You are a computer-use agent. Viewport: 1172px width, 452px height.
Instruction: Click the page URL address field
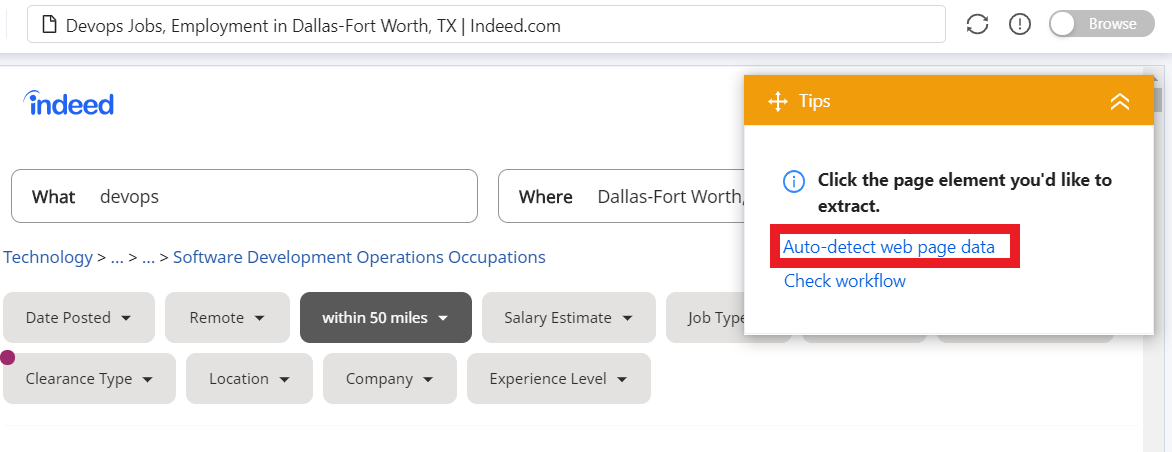click(x=486, y=25)
